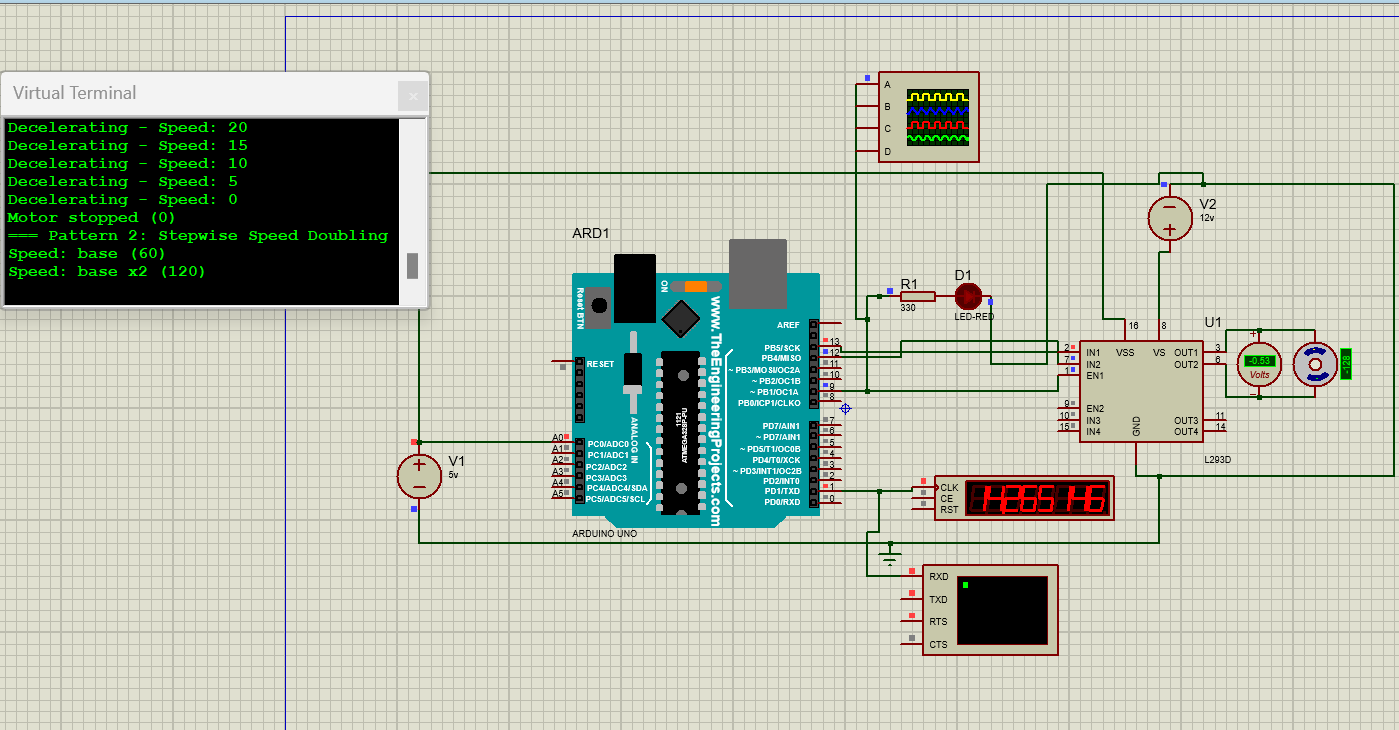Click the 'Decelerating - Speed: 15' terminal line
This screenshot has height=730, width=1399.
[127, 145]
